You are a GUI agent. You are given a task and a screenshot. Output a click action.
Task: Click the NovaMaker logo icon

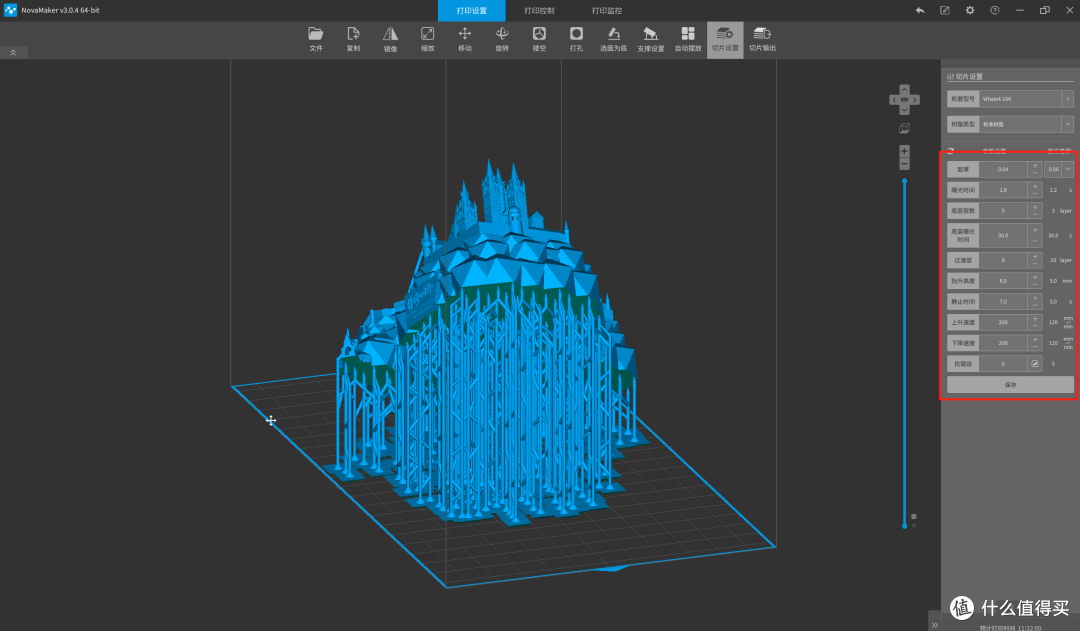click(10, 10)
